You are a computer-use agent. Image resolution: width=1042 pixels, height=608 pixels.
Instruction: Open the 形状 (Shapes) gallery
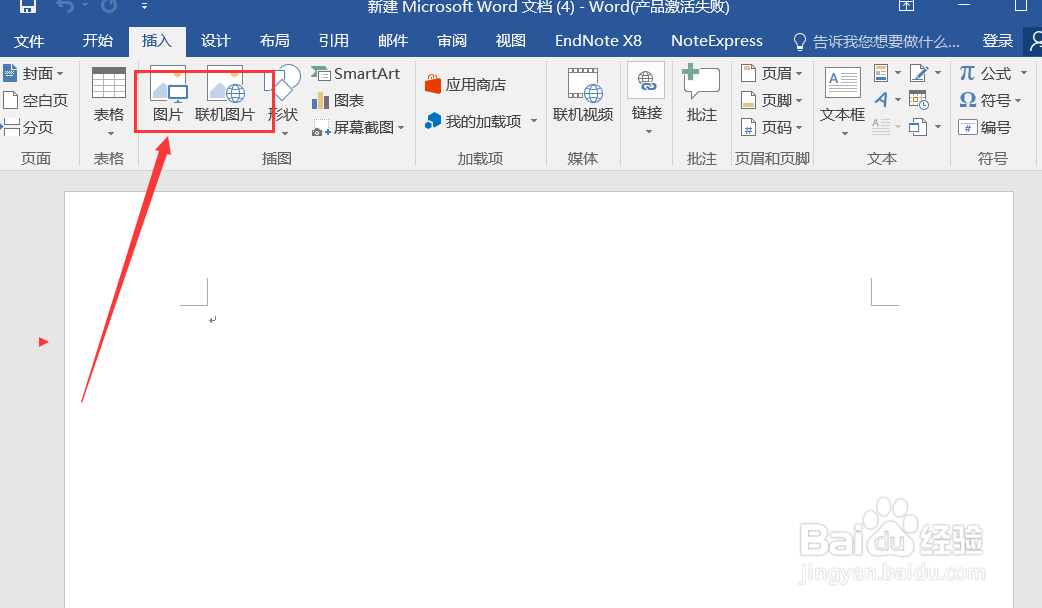[x=283, y=100]
